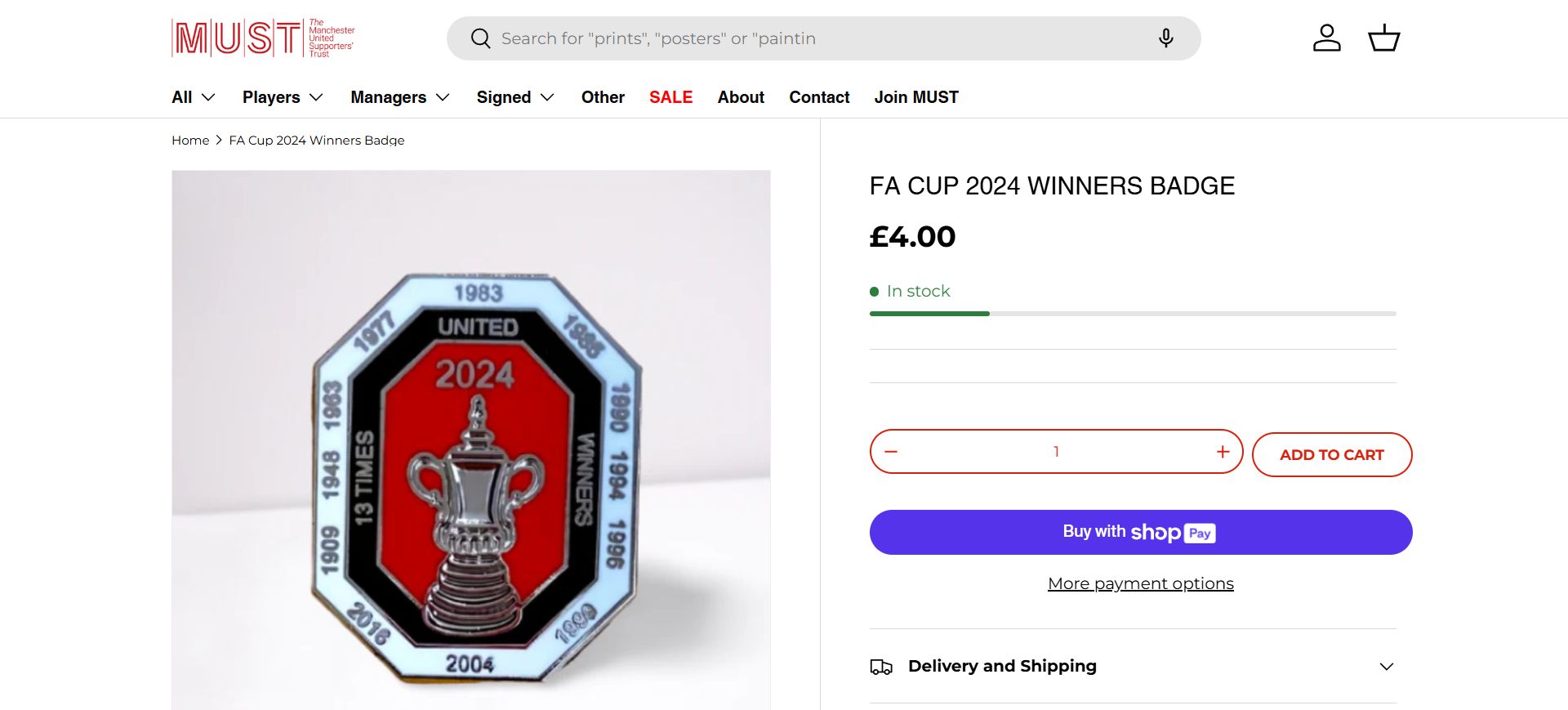
Task: Click the MUST logo in header
Action: click(263, 38)
